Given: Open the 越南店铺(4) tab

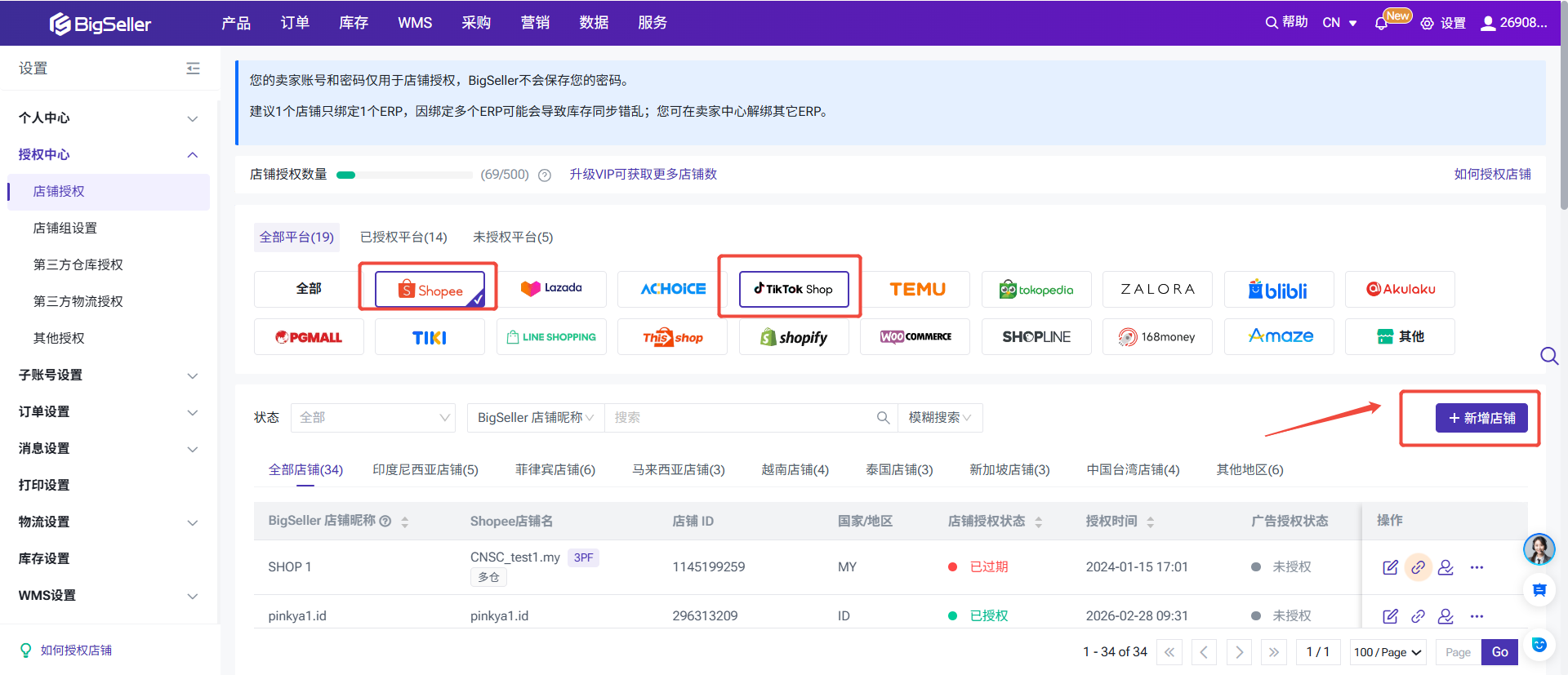Looking at the screenshot, I should click(795, 470).
